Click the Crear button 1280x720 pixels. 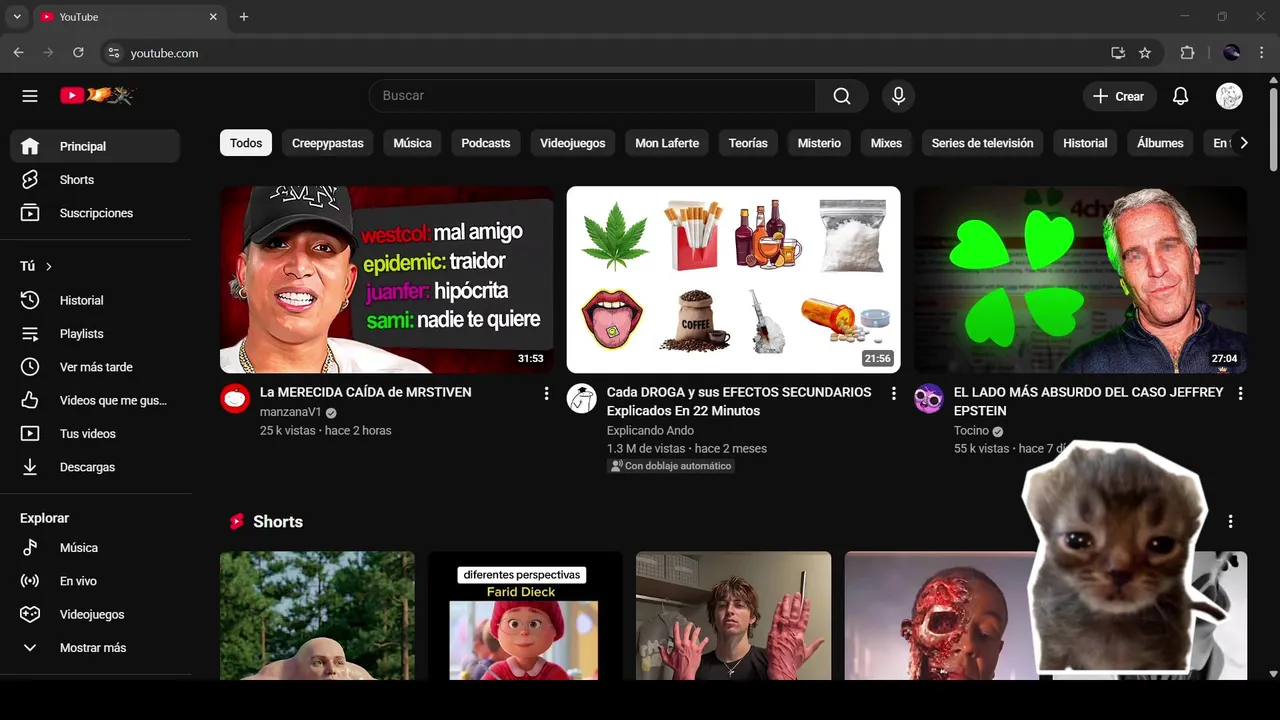(x=1119, y=96)
